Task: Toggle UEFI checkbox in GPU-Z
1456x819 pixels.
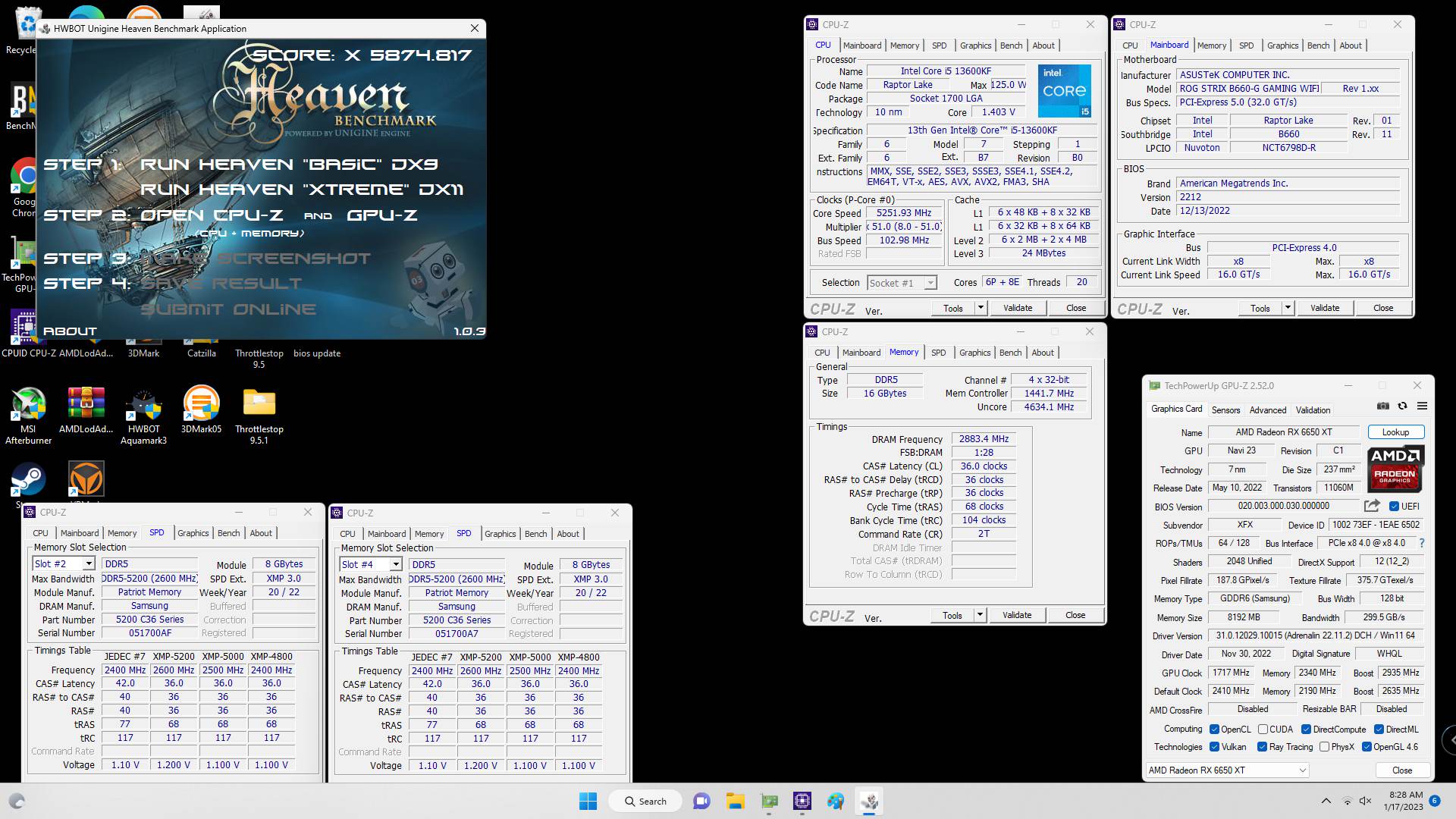Action: (x=1394, y=507)
